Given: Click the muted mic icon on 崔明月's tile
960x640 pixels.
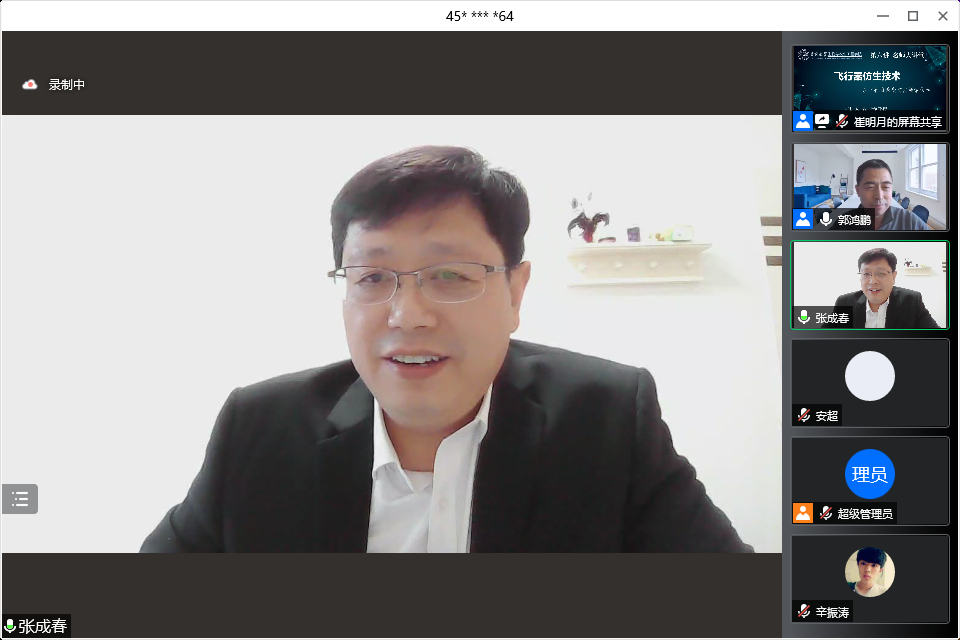Looking at the screenshot, I should pyautogui.click(x=842, y=121).
